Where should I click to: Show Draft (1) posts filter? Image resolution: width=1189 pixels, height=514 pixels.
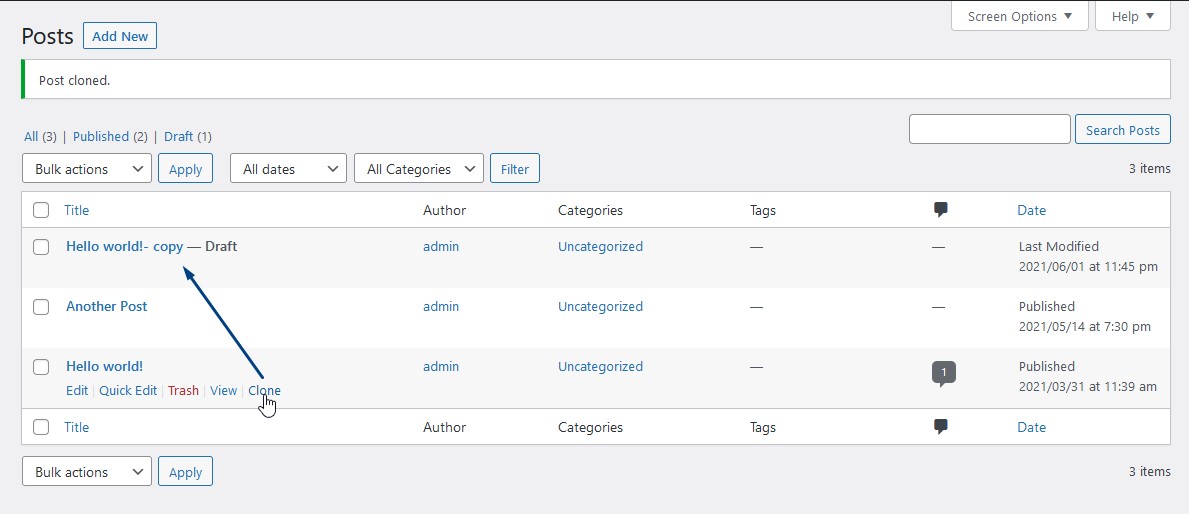pos(187,136)
